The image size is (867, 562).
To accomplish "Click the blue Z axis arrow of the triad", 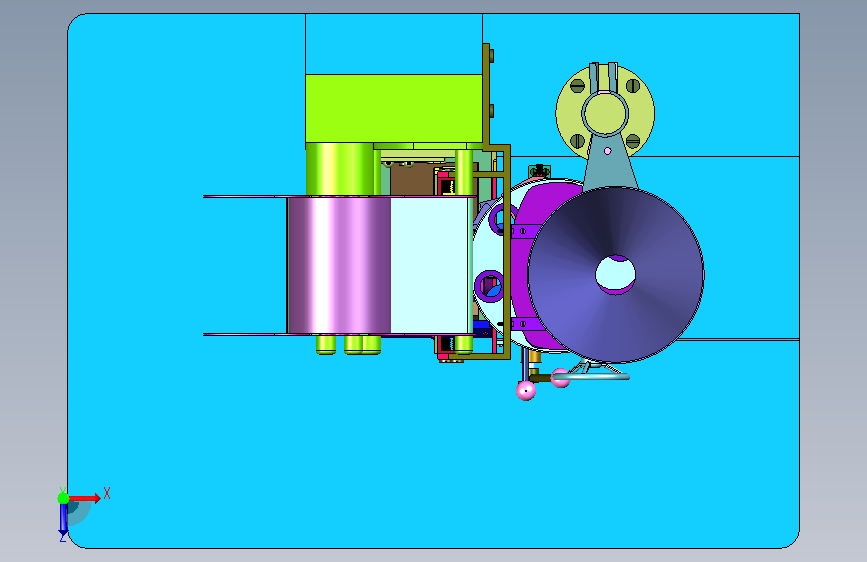I will click(63, 519).
